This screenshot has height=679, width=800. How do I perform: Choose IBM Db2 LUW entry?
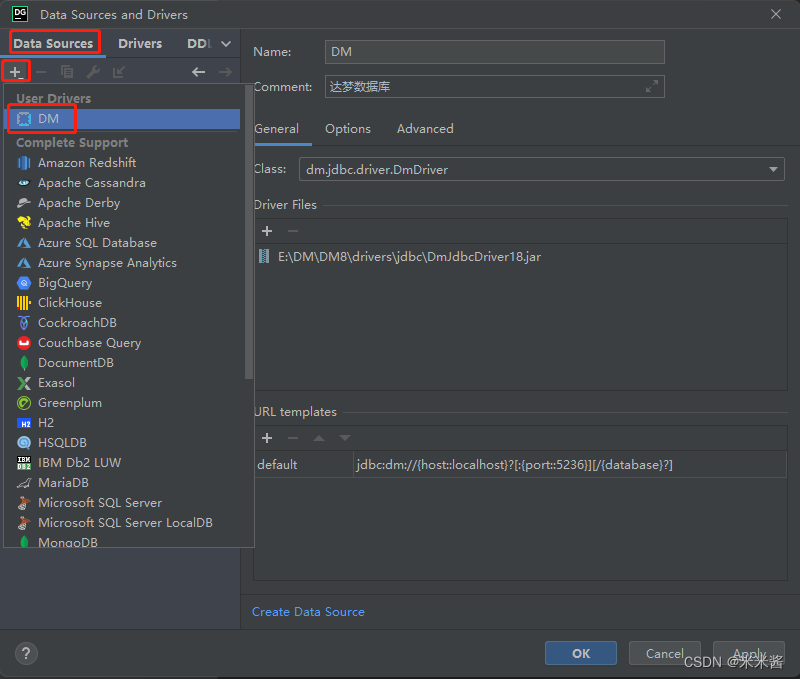[x=122, y=463]
